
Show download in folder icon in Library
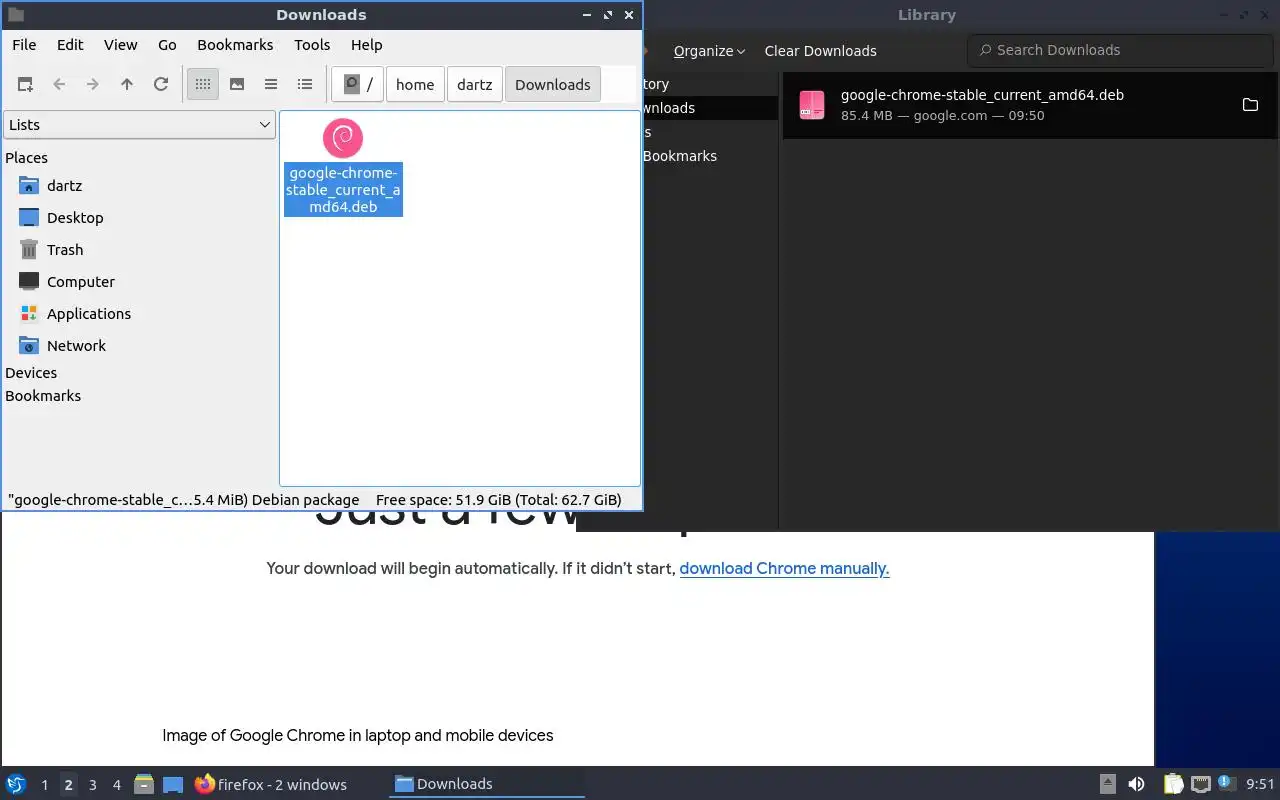tap(1250, 105)
